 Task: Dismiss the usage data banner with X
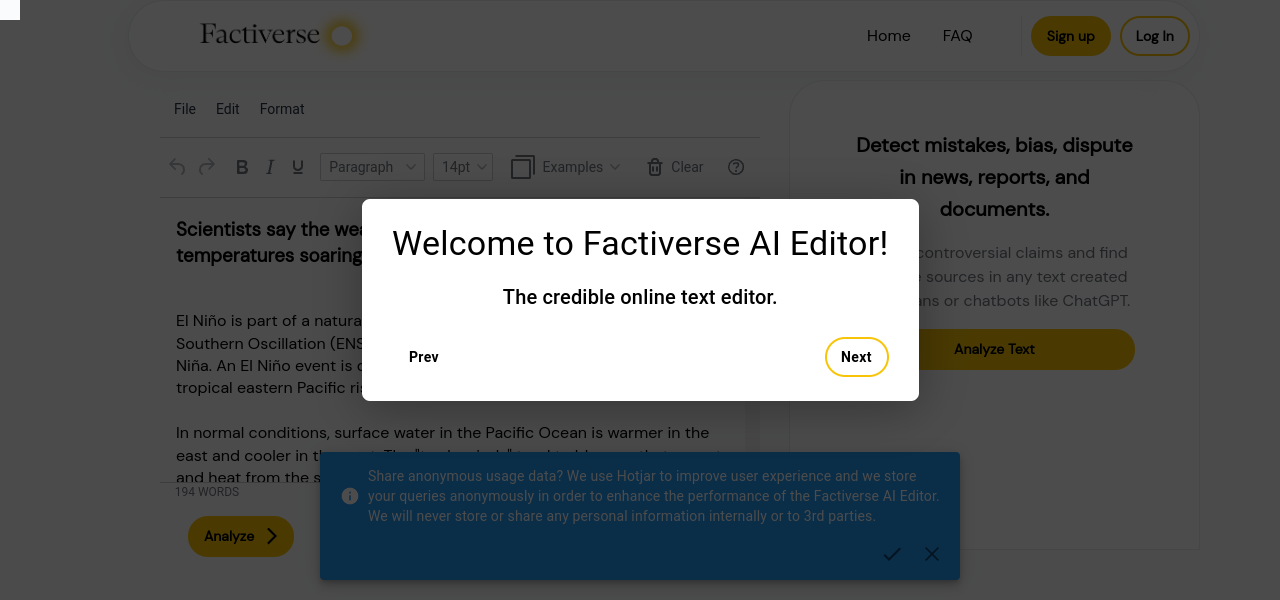(932, 554)
